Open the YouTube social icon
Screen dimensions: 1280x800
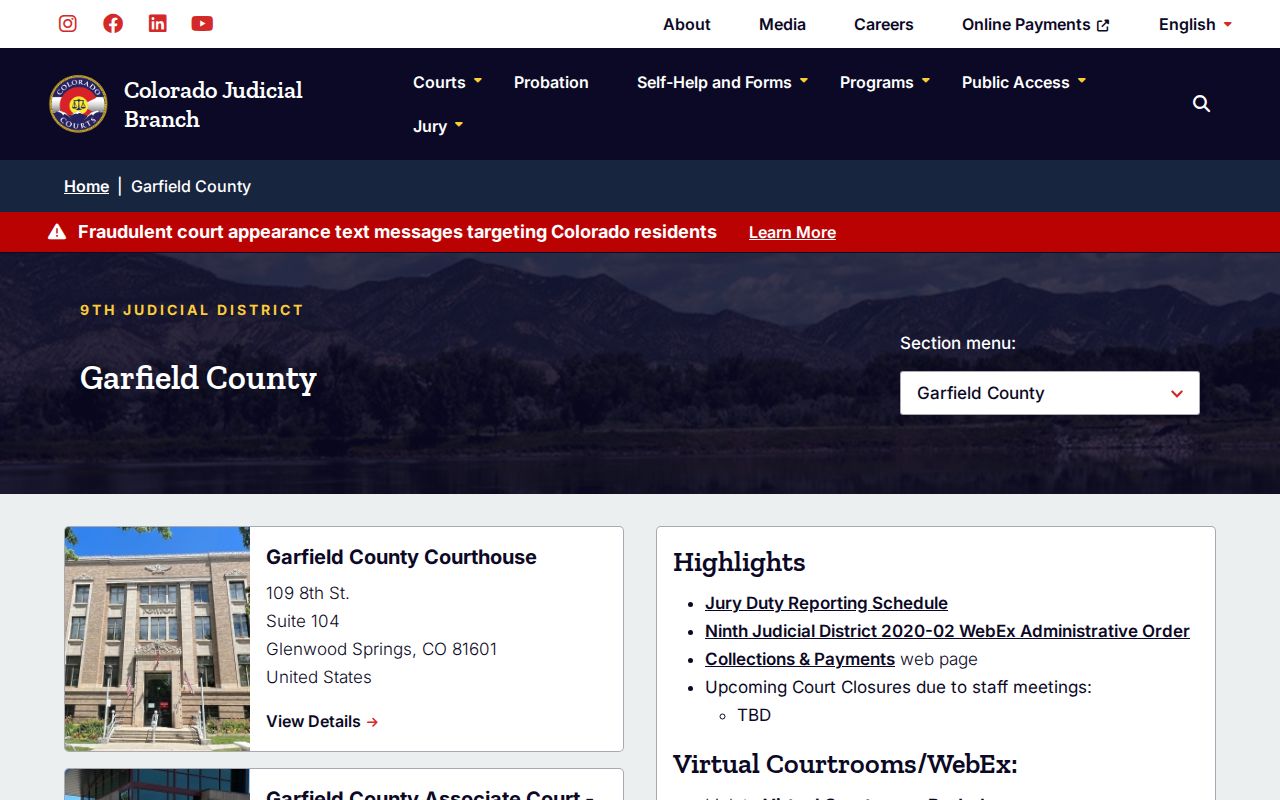point(202,24)
